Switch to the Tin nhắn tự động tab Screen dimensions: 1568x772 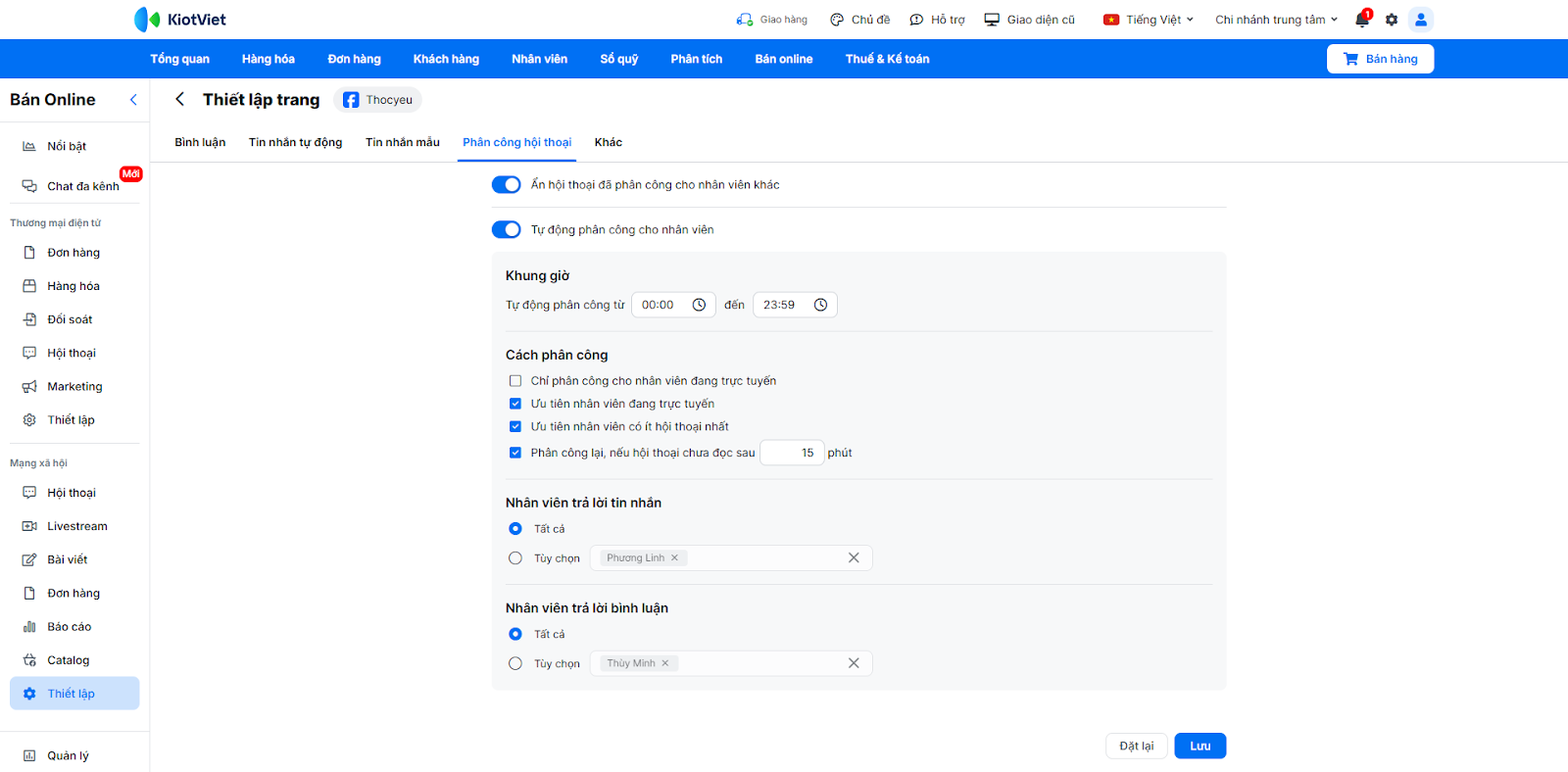tap(296, 142)
